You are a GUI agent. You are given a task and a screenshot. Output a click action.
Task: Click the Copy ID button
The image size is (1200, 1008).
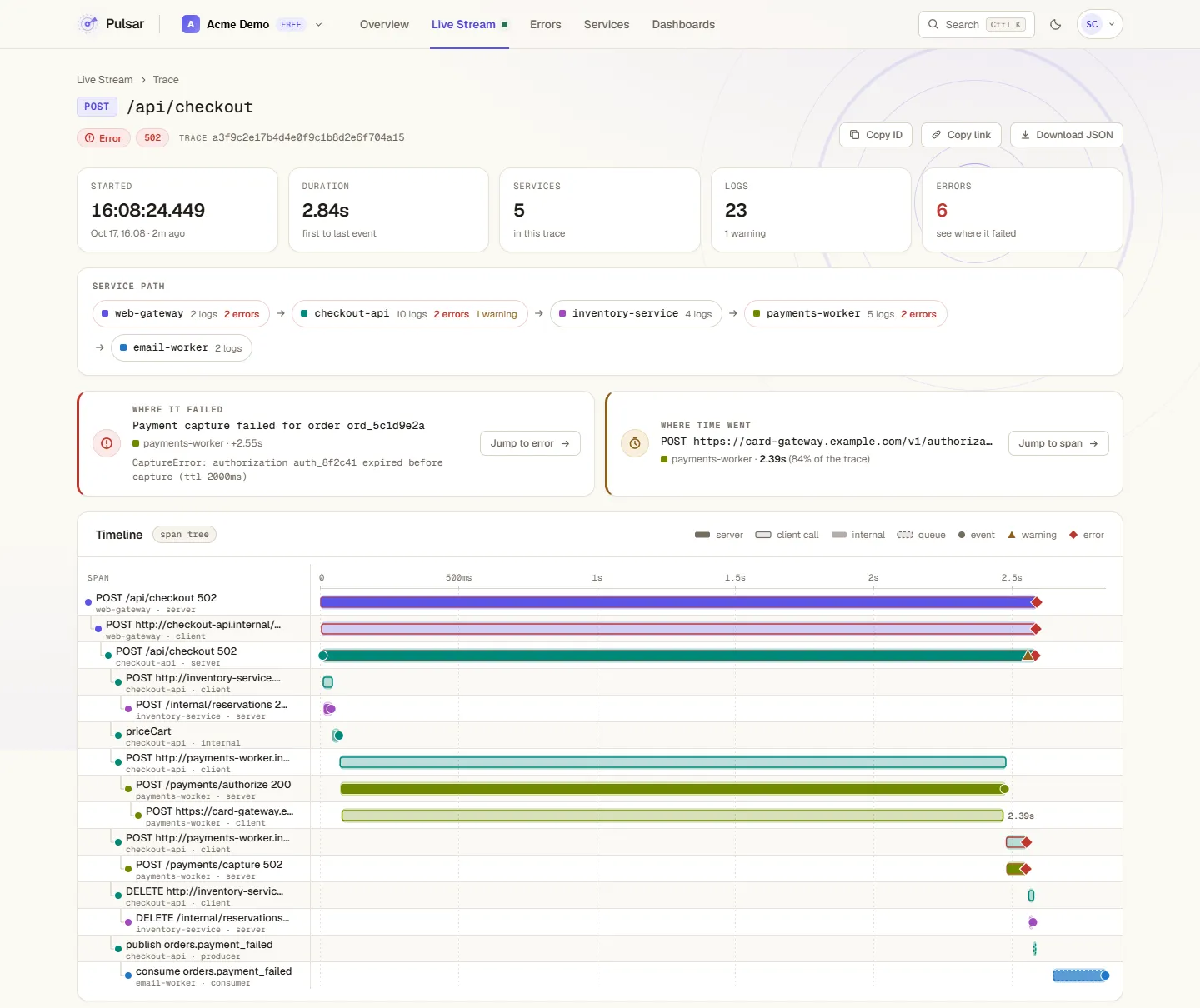[876, 135]
